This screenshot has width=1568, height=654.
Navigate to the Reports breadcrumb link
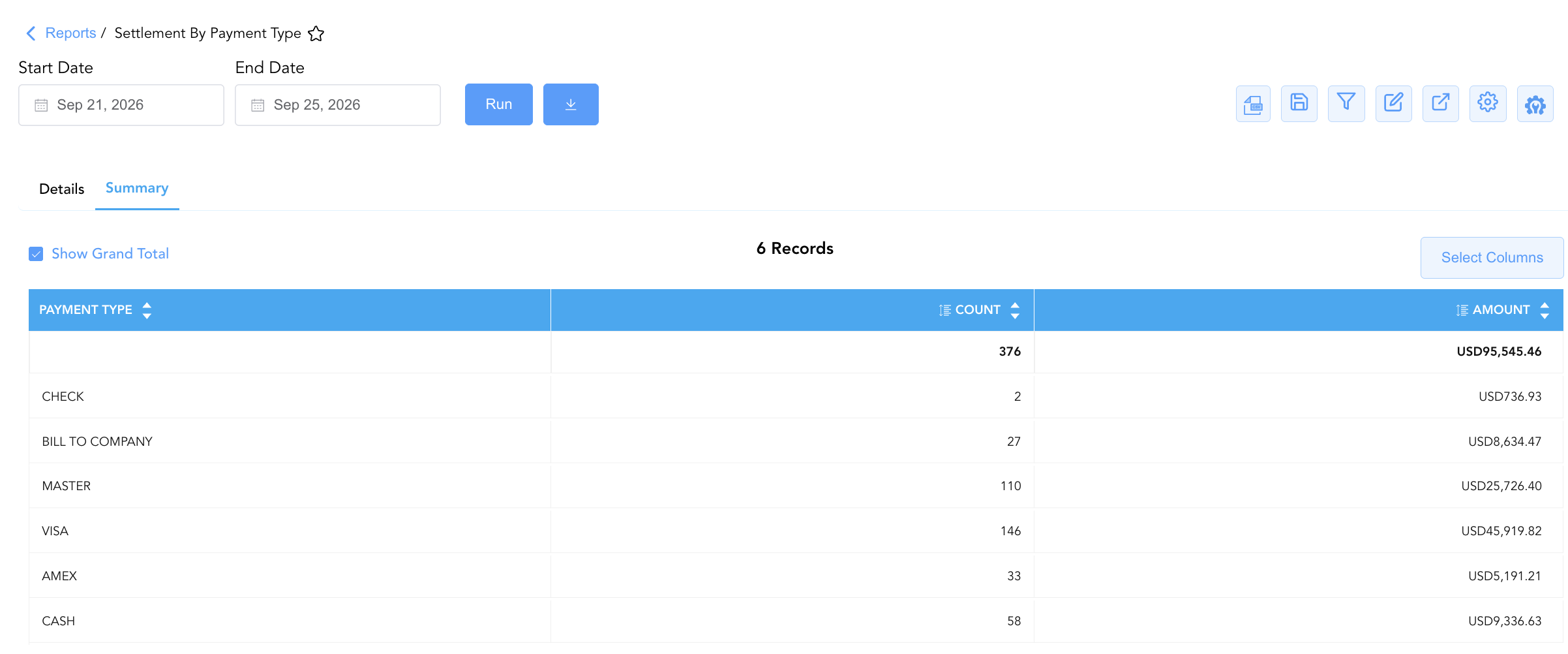coord(70,33)
